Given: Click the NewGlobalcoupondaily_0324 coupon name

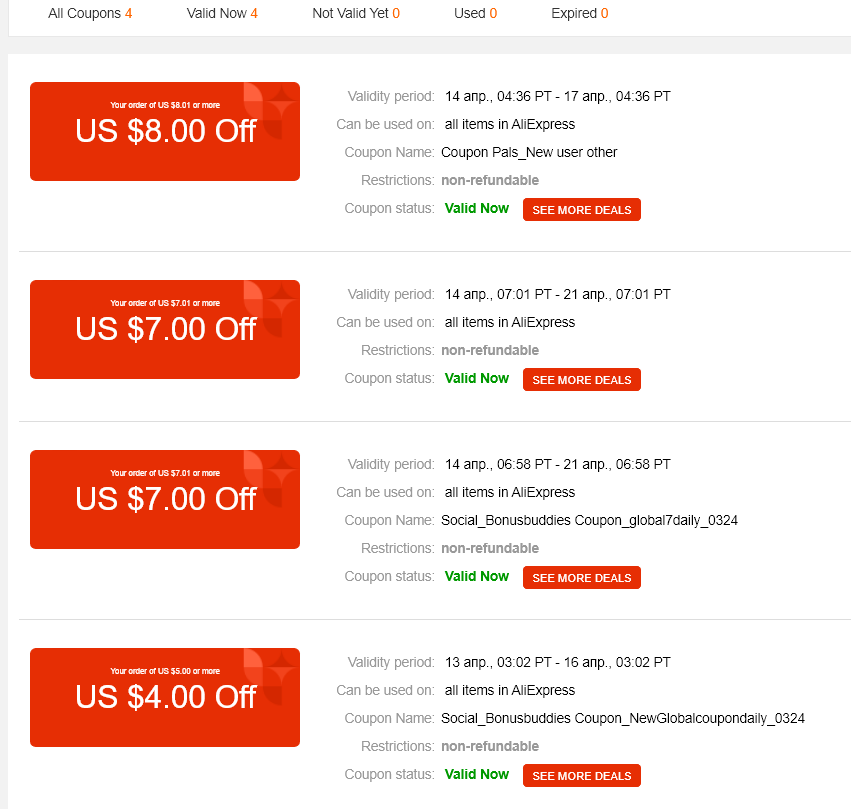Looking at the screenshot, I should coord(623,718).
